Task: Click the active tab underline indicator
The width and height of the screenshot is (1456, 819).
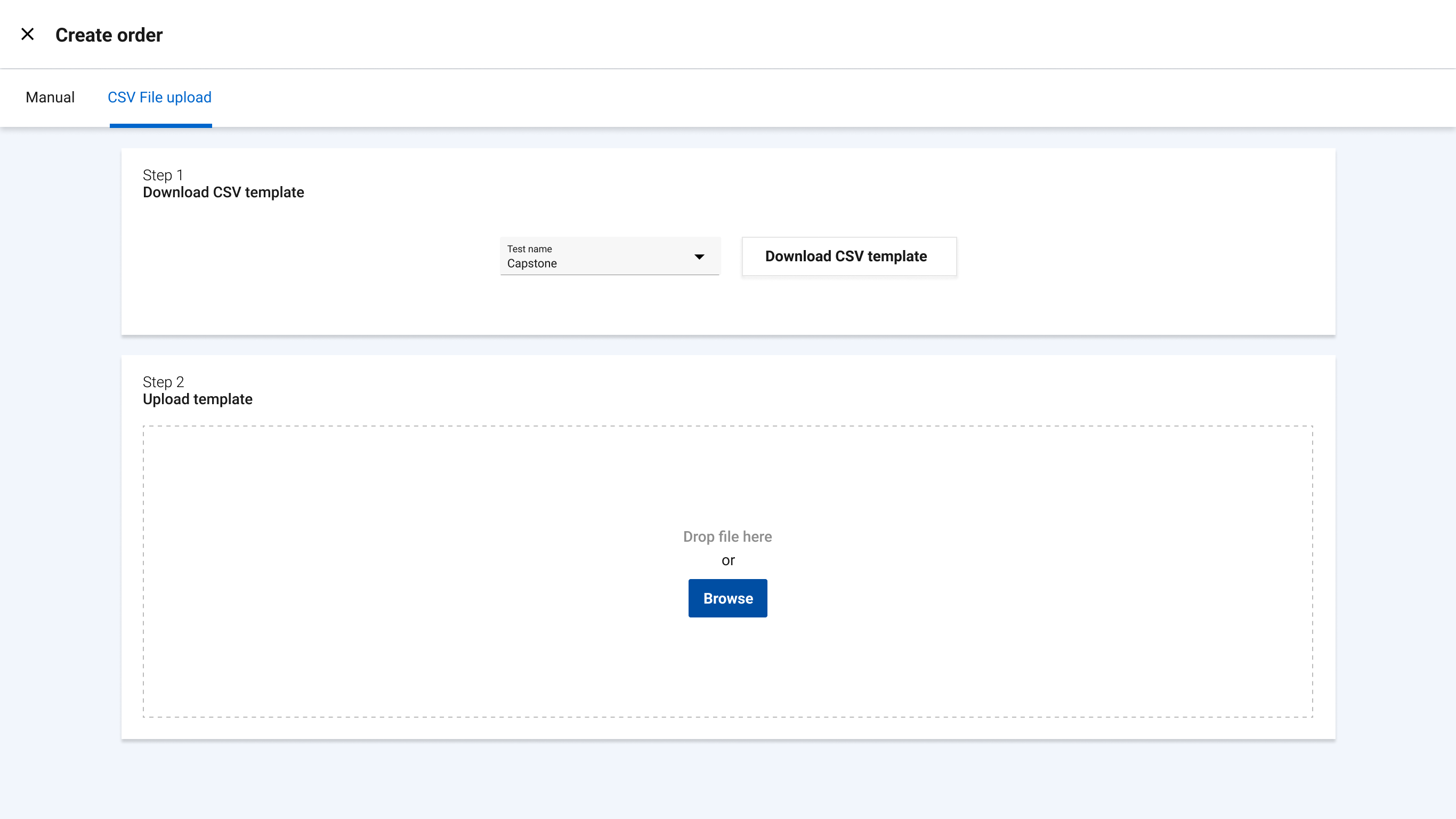Action: tap(160, 127)
